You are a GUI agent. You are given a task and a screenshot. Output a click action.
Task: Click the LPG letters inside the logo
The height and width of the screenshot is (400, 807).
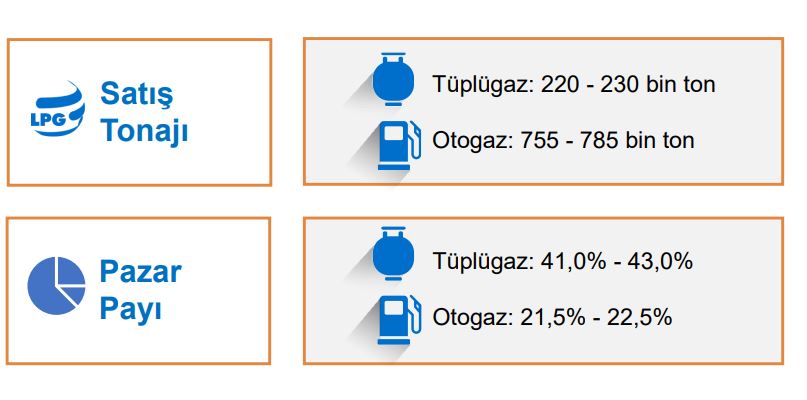tap(47, 120)
